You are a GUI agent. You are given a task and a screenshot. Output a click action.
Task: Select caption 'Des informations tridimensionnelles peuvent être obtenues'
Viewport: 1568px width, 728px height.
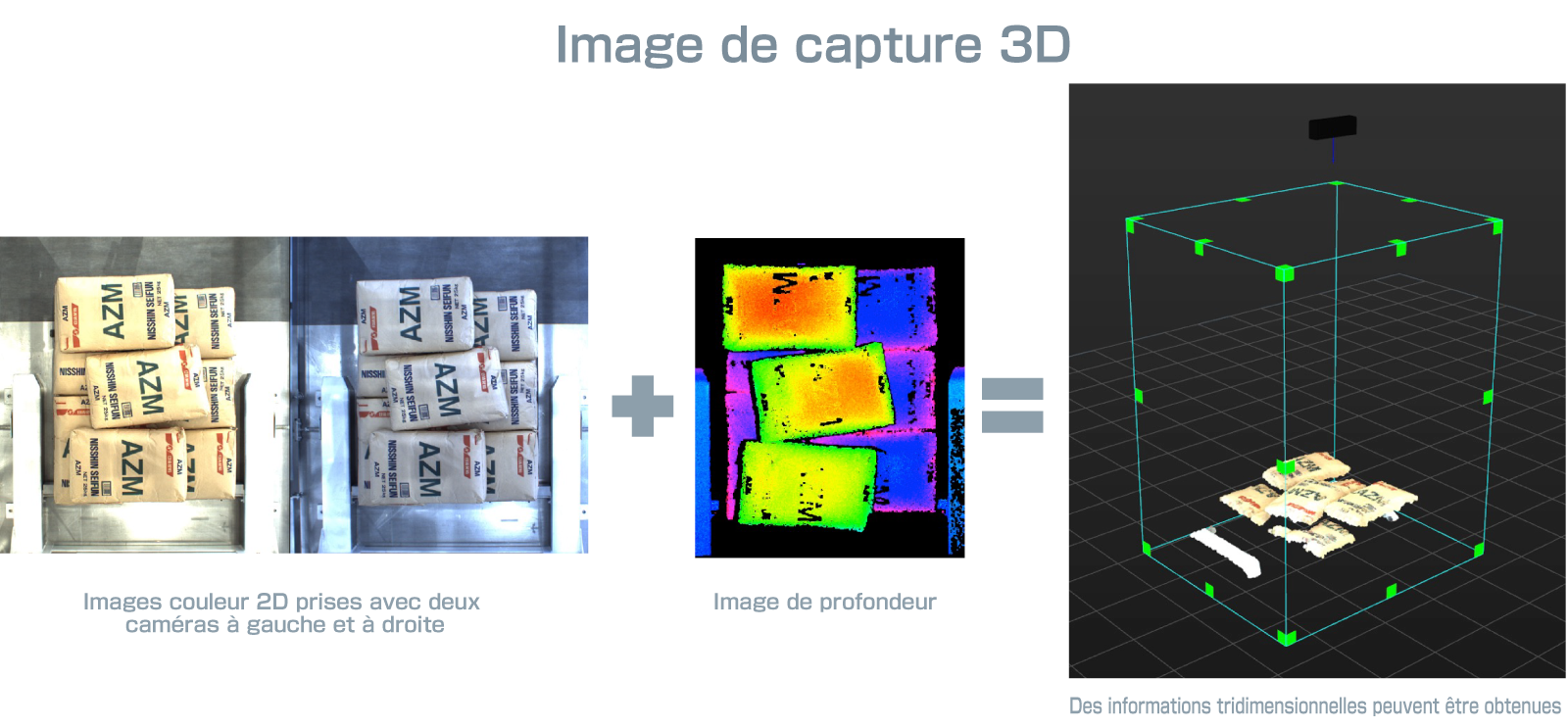(1315, 705)
